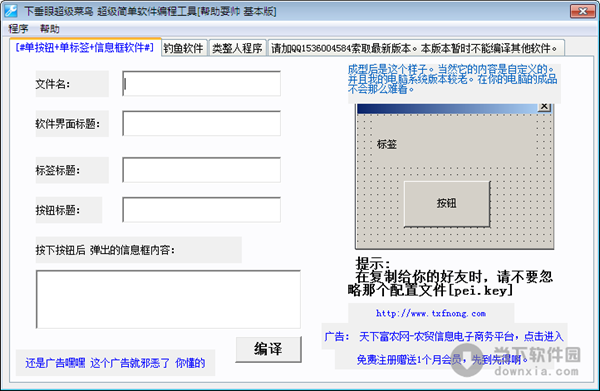
Task: Click the blue 成型后是这个样子 description text
Action: 452,79
